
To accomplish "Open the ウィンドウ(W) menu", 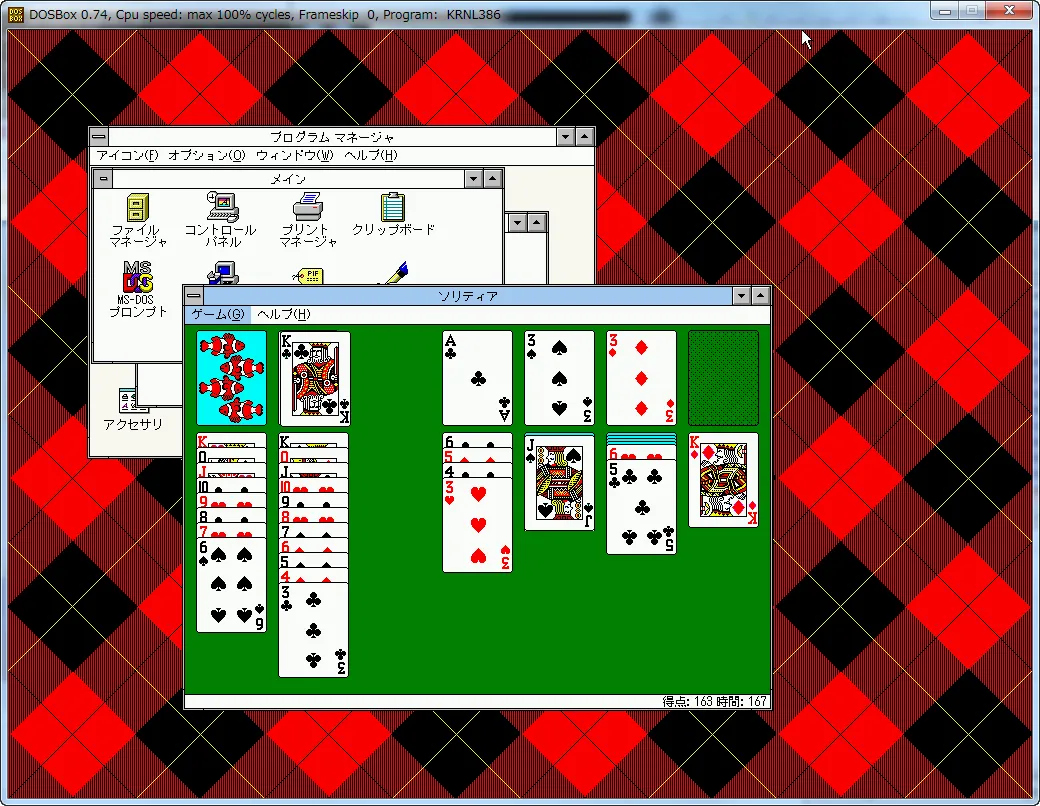I will (x=294, y=155).
